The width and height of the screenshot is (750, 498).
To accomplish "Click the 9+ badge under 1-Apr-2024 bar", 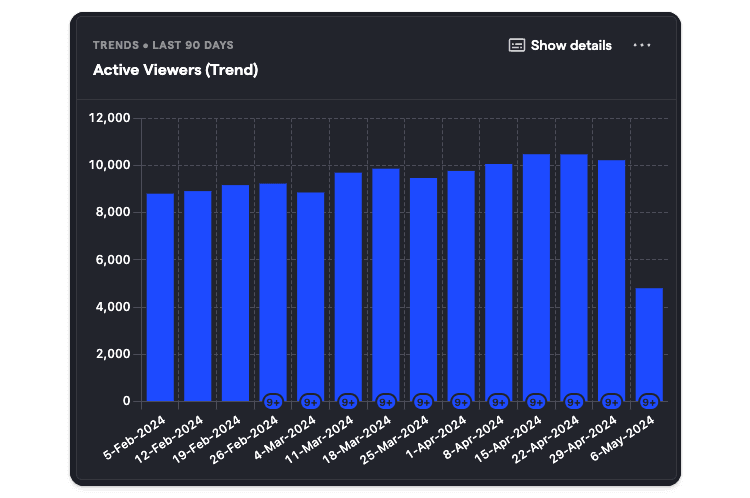I will point(461,402).
